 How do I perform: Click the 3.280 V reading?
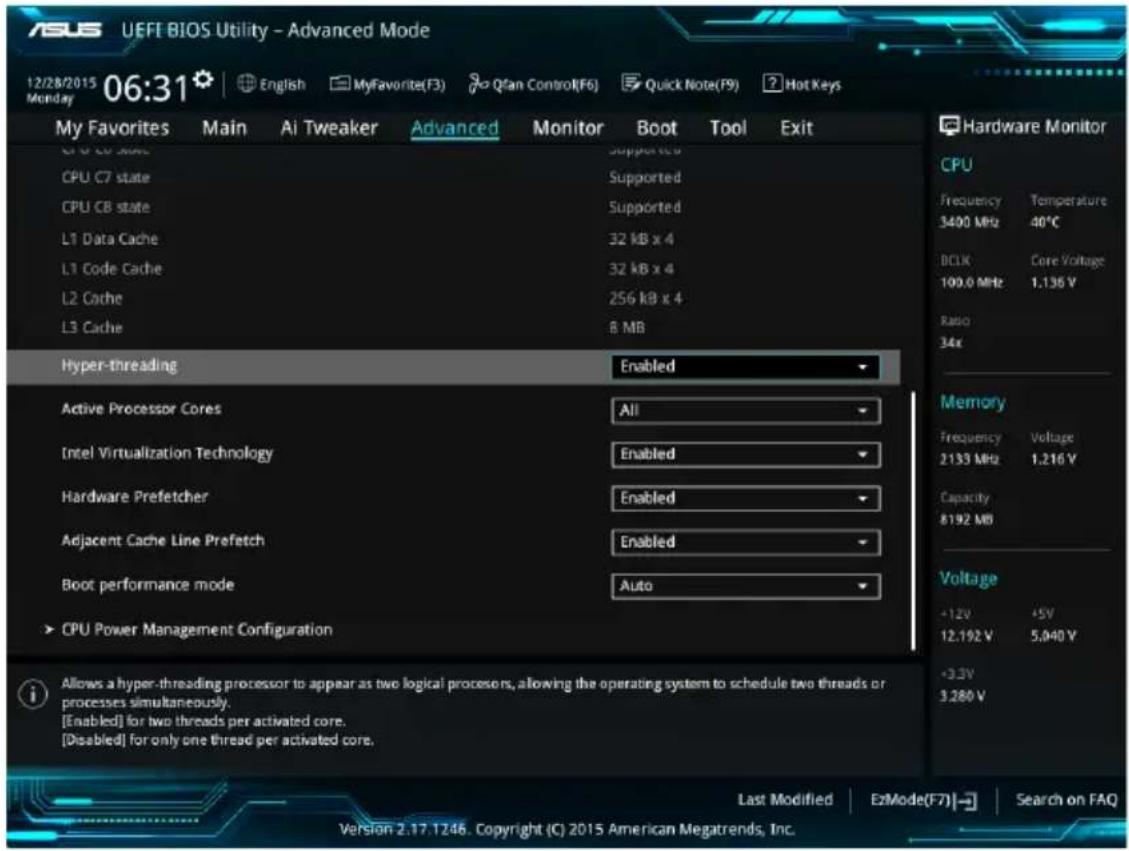coord(963,697)
